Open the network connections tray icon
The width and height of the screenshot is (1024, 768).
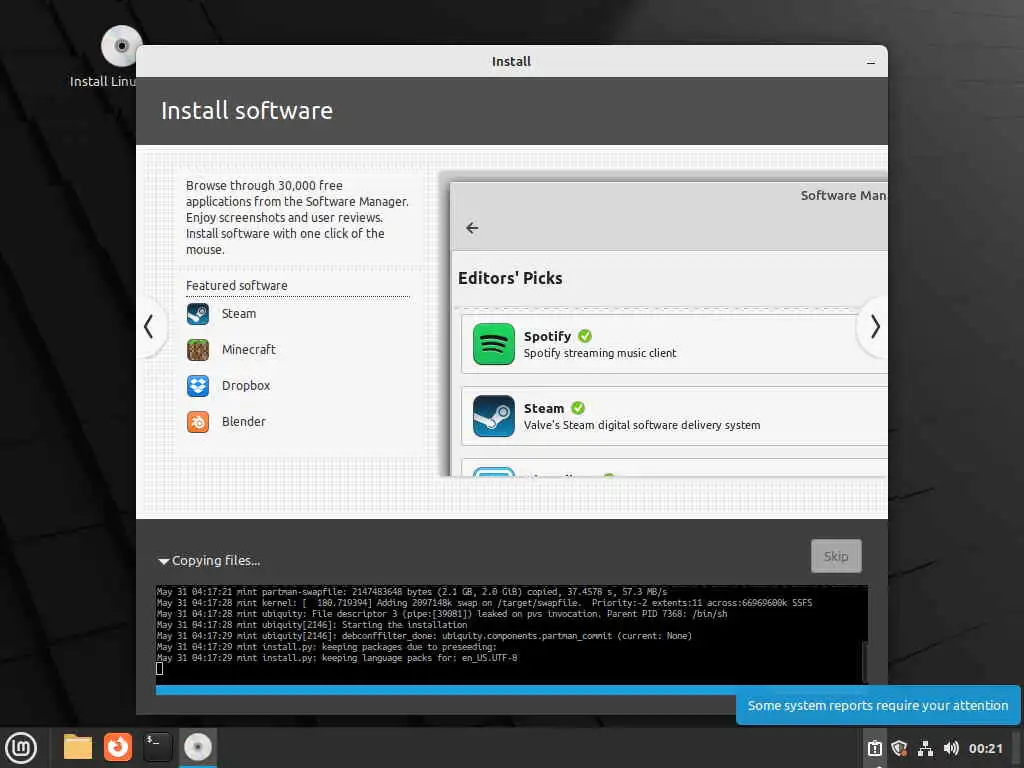[x=925, y=748]
